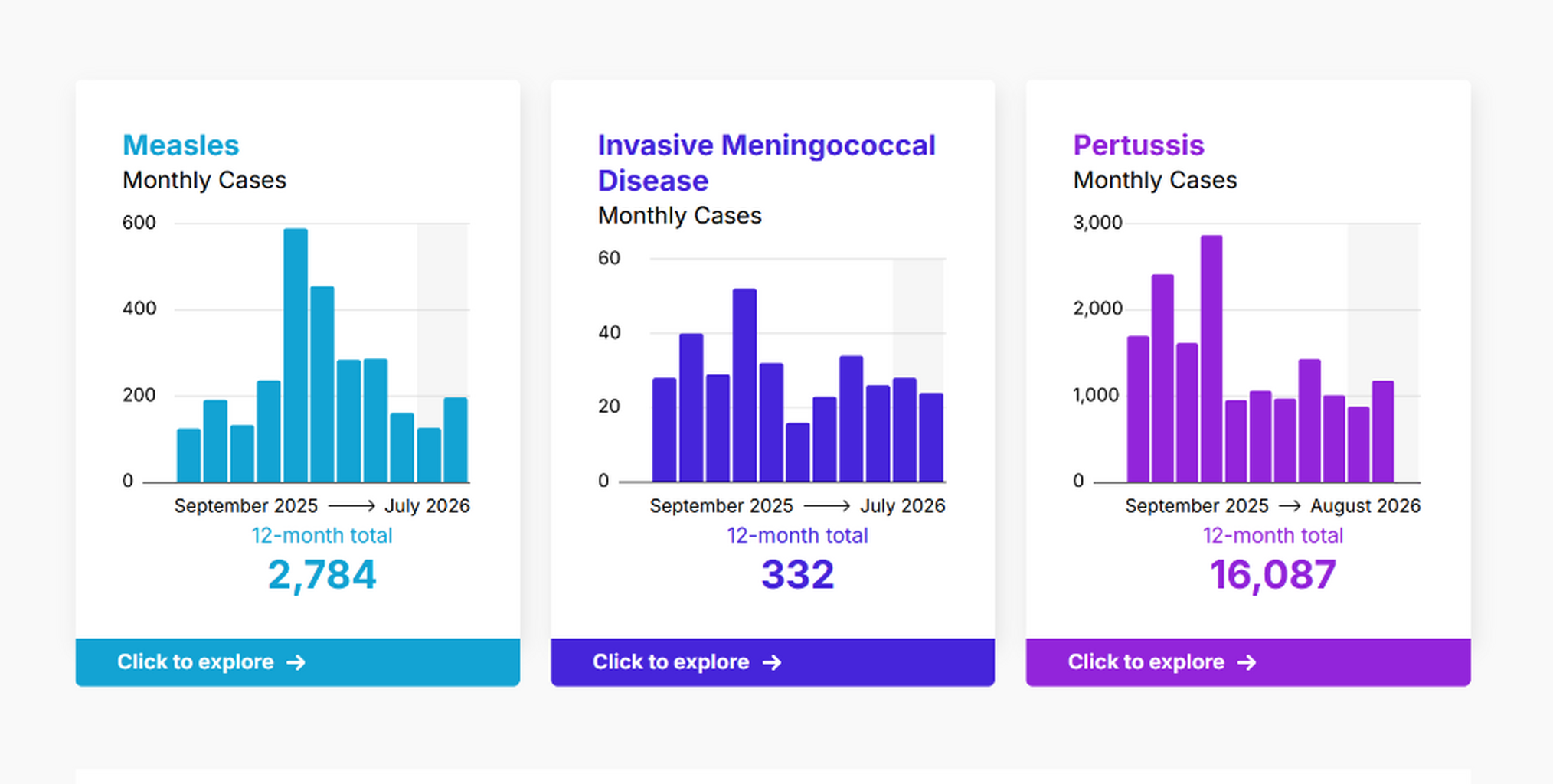
Task: Open the Measles card title
Action: 181,145
